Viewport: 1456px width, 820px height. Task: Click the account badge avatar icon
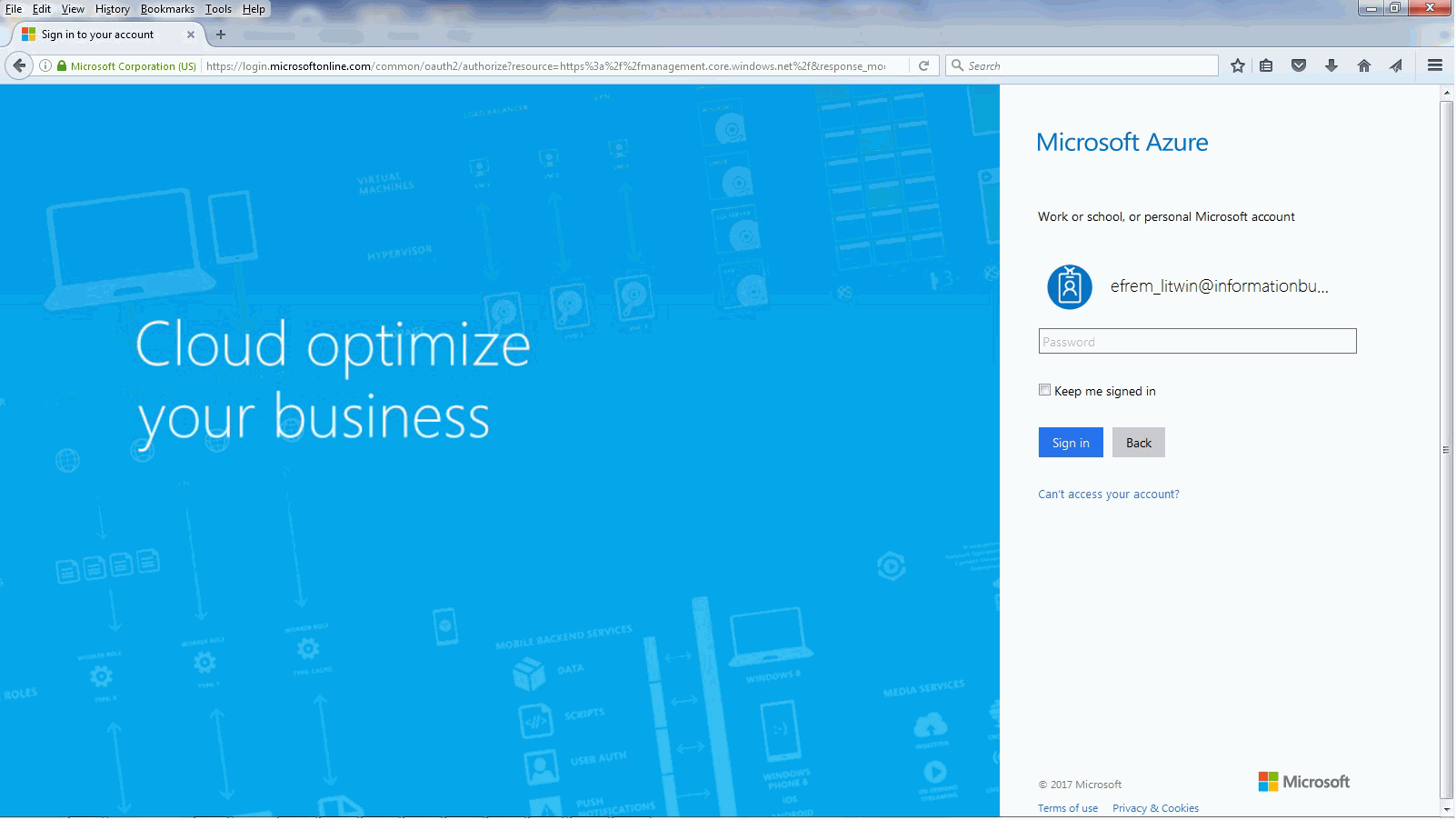click(1070, 286)
